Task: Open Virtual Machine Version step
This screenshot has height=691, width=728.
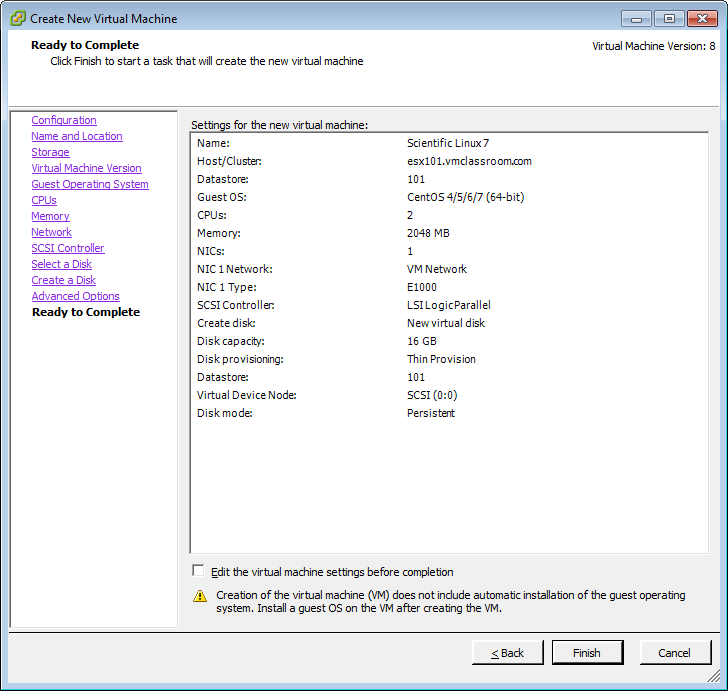Action: 86,168
